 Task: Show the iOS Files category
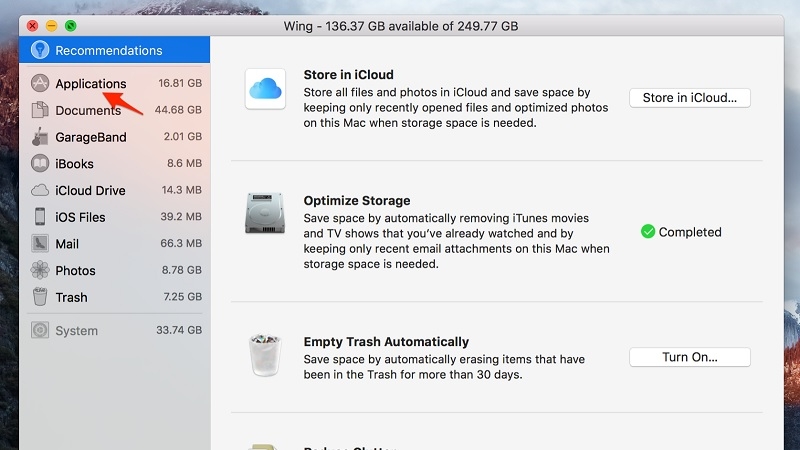click(115, 217)
